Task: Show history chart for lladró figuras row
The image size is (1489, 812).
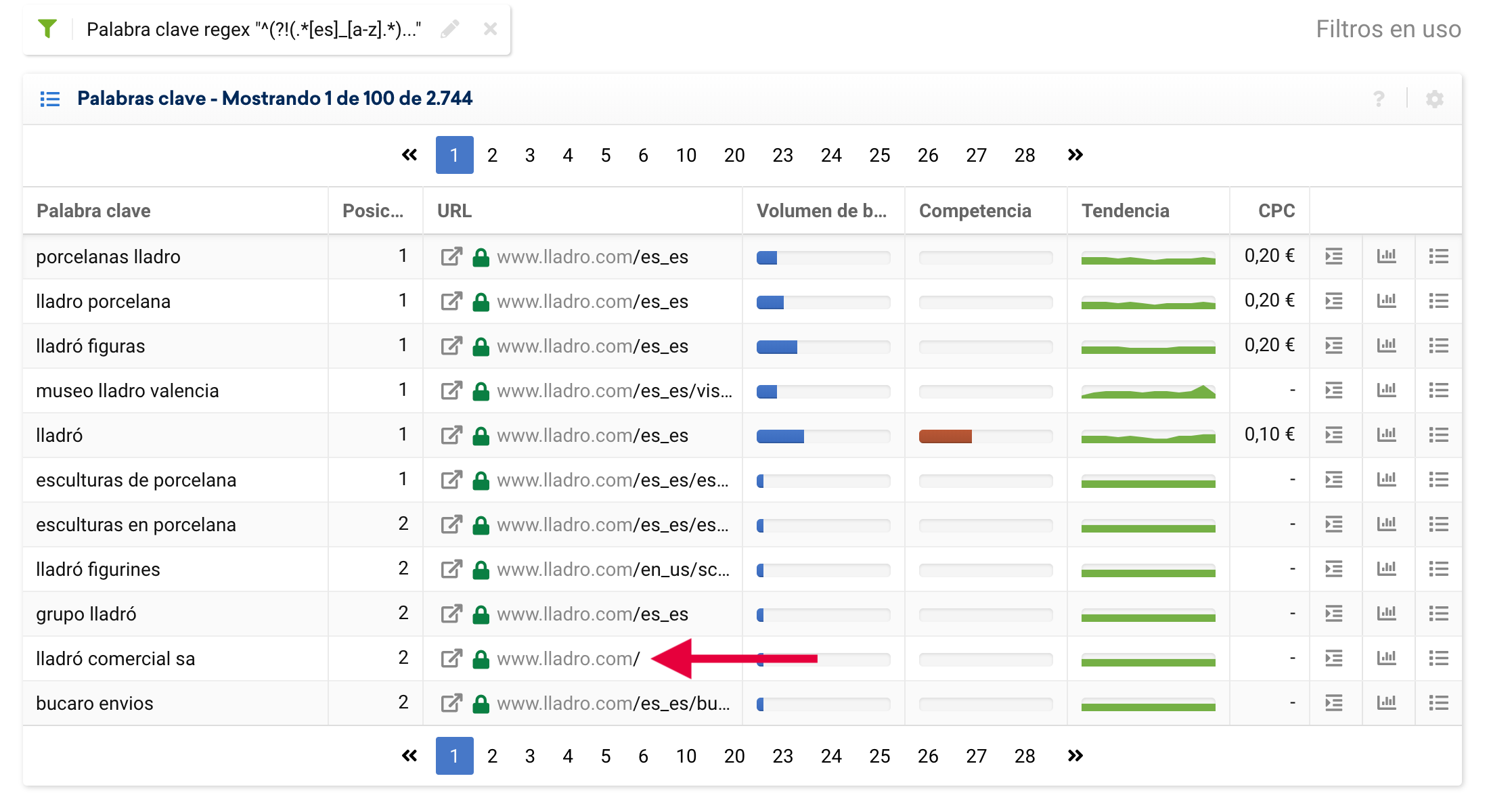Action: pyautogui.click(x=1387, y=346)
